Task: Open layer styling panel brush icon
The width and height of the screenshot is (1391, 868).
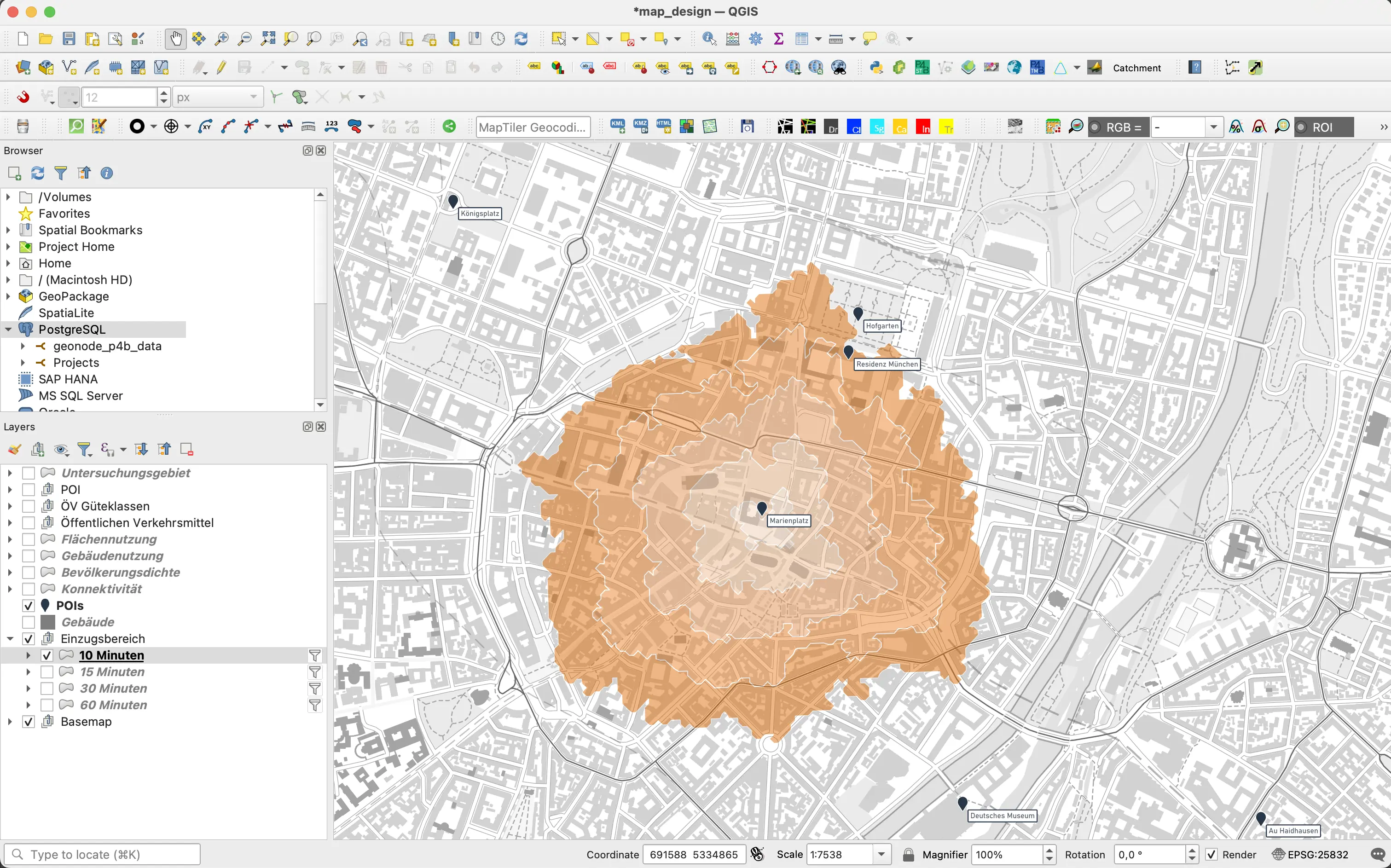Action: pyautogui.click(x=15, y=450)
